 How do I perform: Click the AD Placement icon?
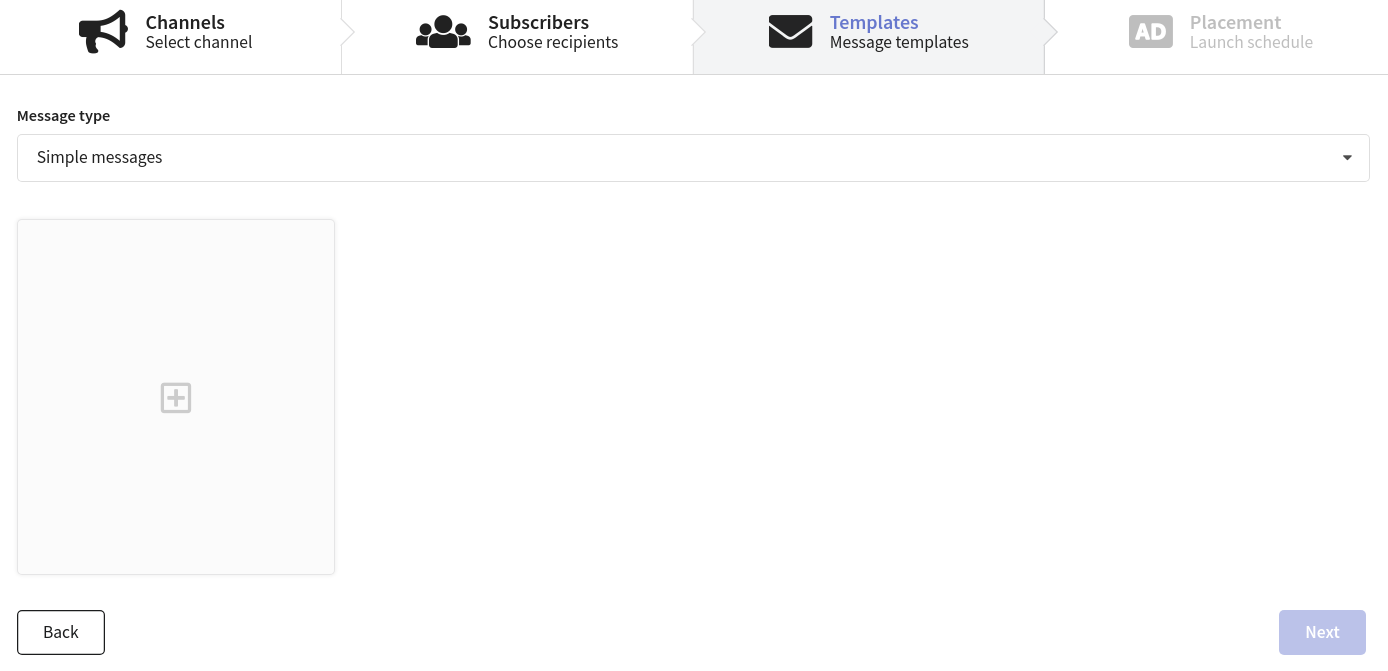coord(1151,32)
